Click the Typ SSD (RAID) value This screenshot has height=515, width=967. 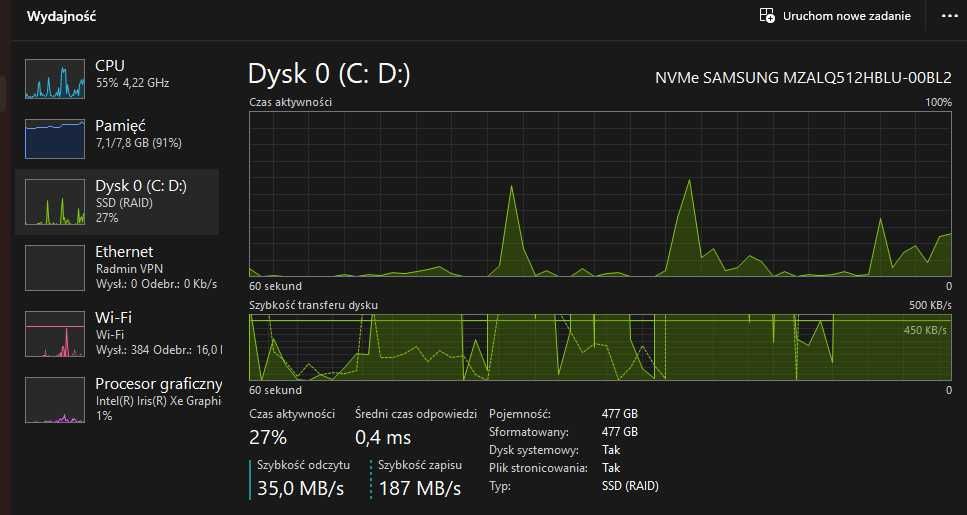[x=630, y=486]
